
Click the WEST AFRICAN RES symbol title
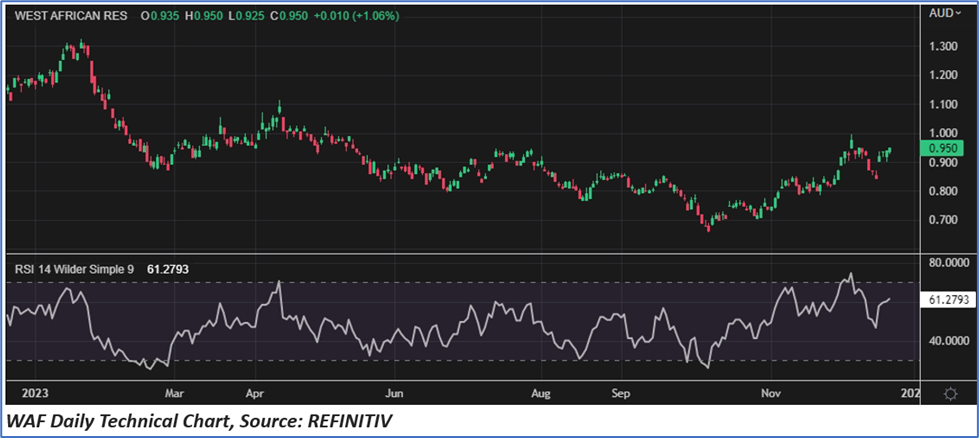click(71, 17)
